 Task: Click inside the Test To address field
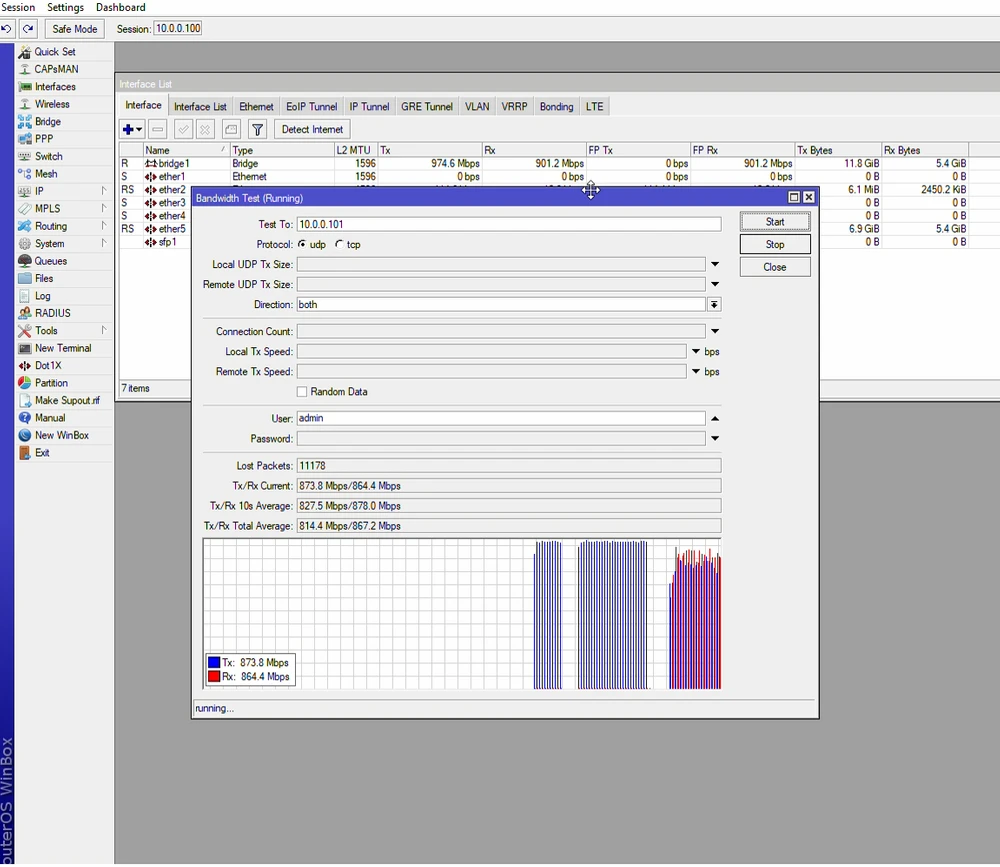click(500, 223)
